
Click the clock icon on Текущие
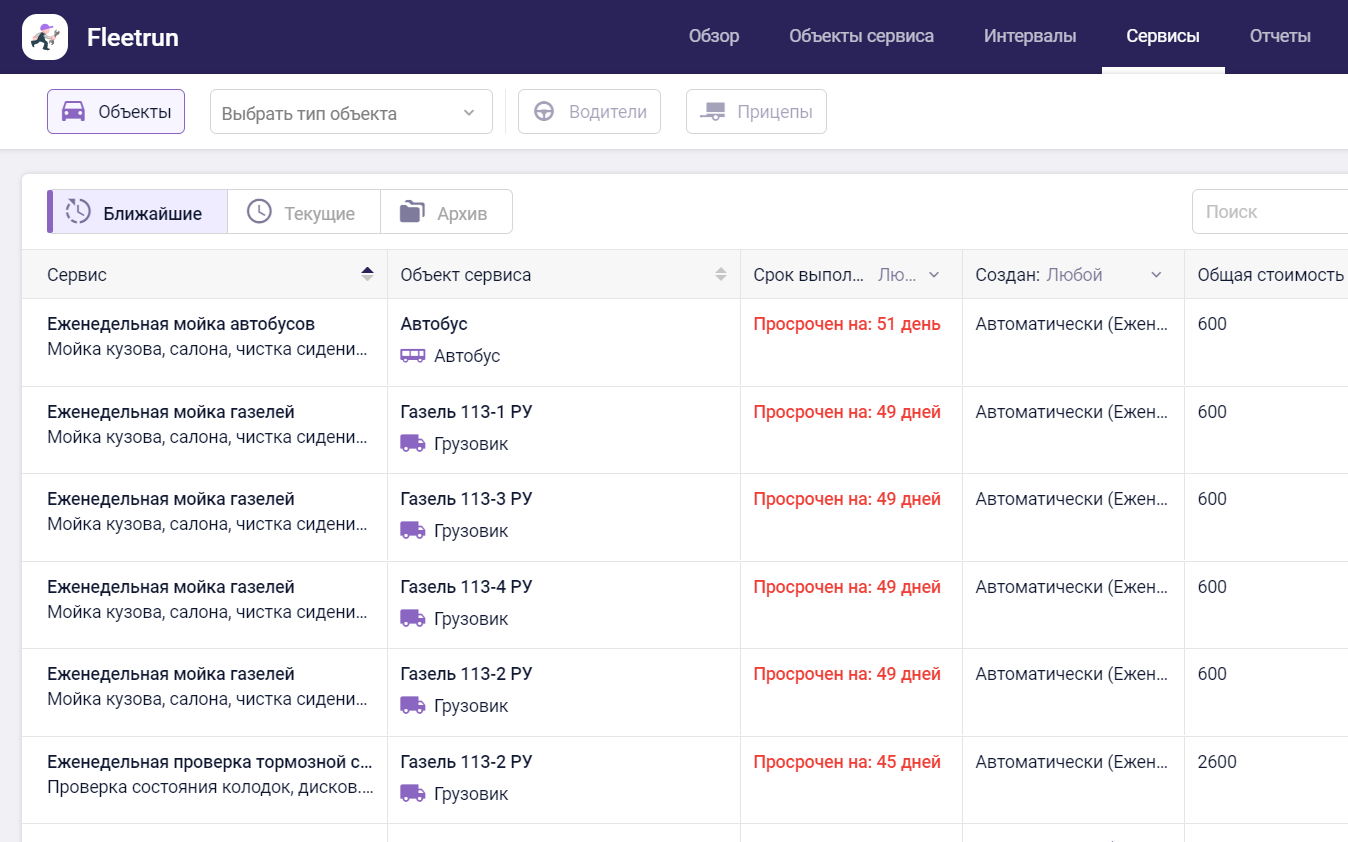click(259, 212)
